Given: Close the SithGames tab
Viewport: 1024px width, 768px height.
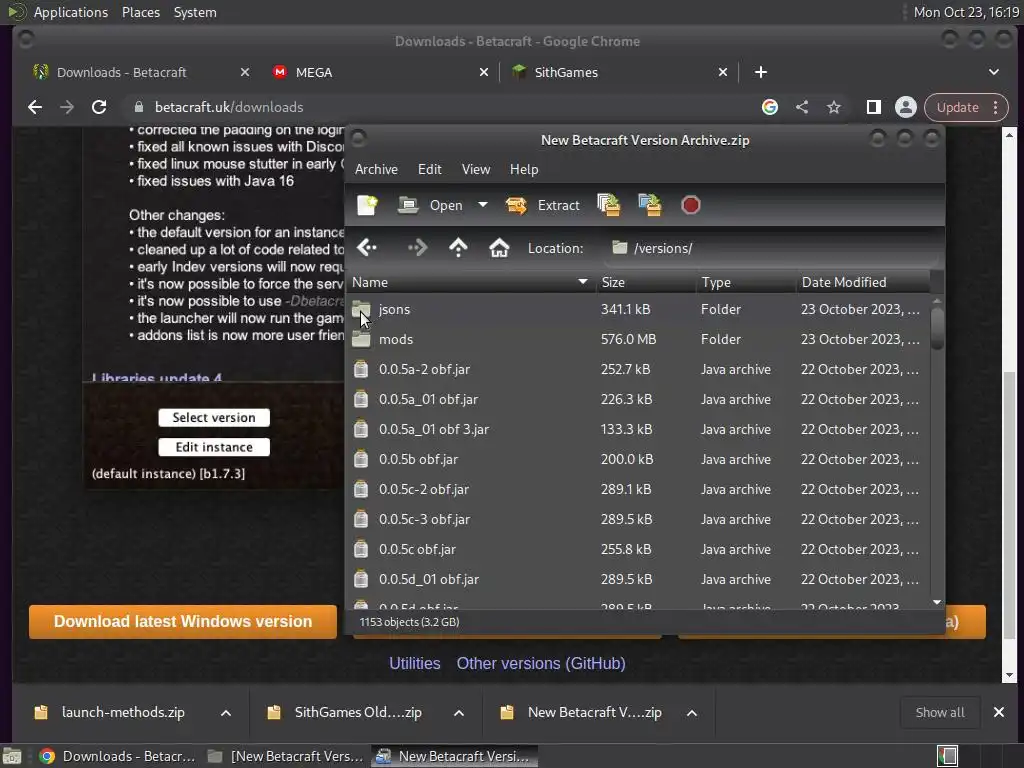Looking at the screenshot, I should [x=723, y=72].
